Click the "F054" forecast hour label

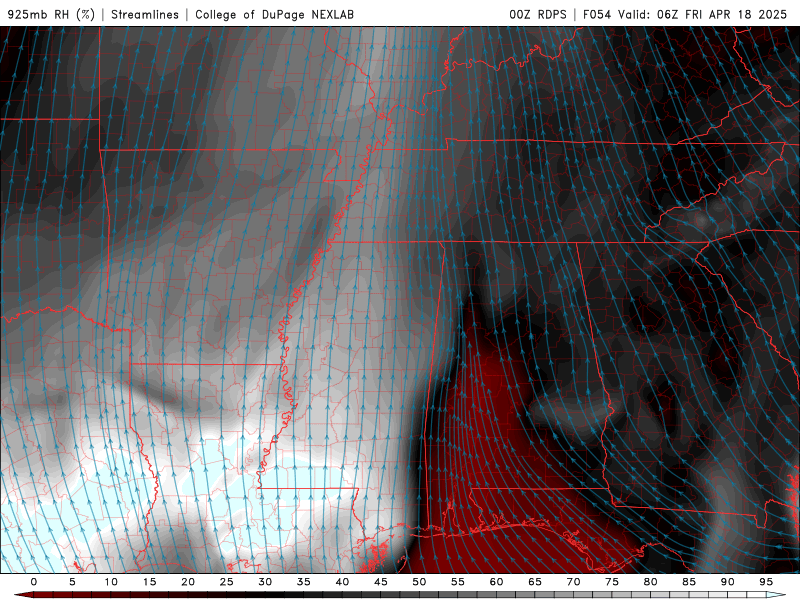click(x=596, y=14)
